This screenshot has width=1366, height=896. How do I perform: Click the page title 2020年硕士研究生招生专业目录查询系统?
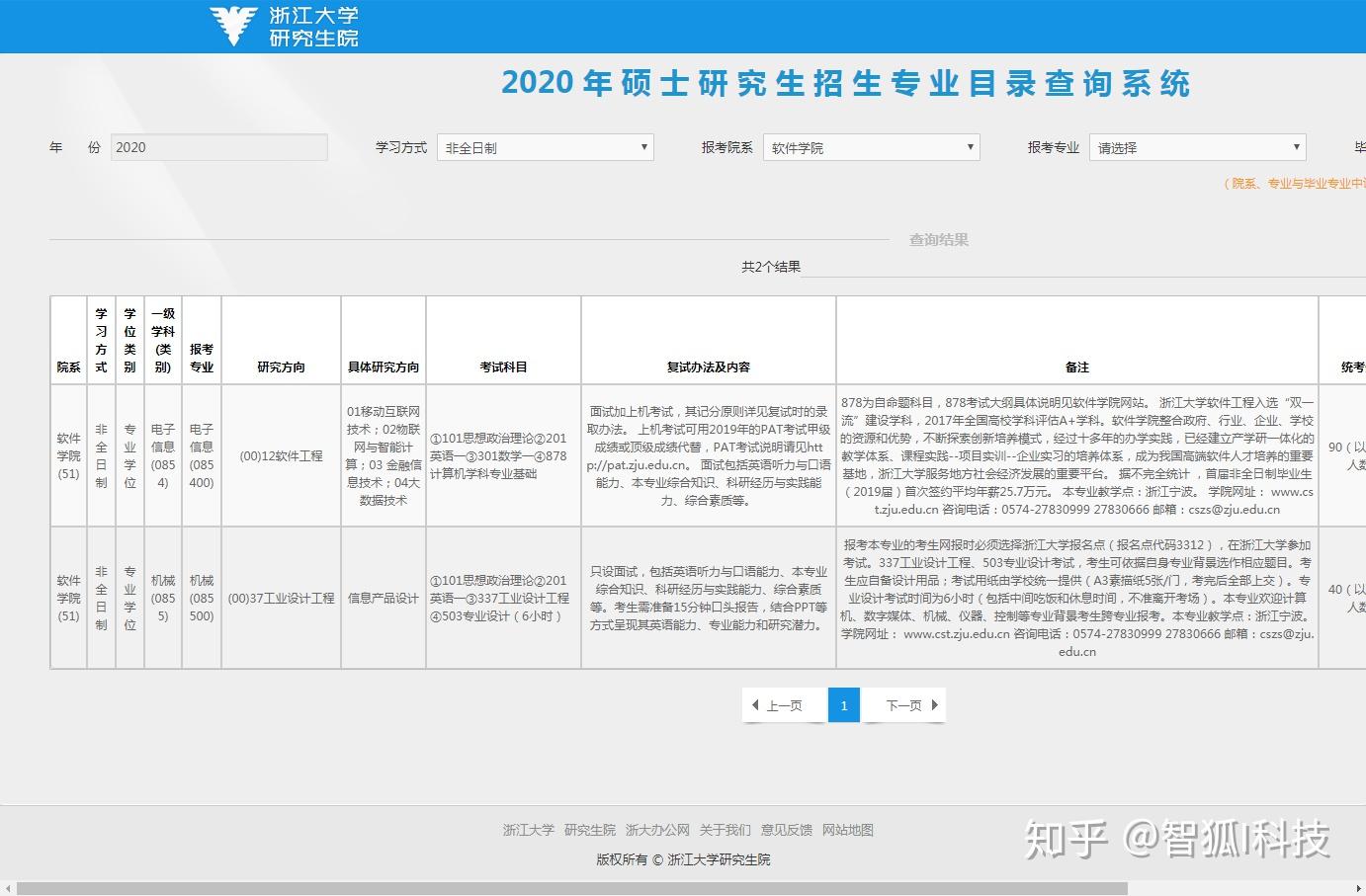click(846, 83)
